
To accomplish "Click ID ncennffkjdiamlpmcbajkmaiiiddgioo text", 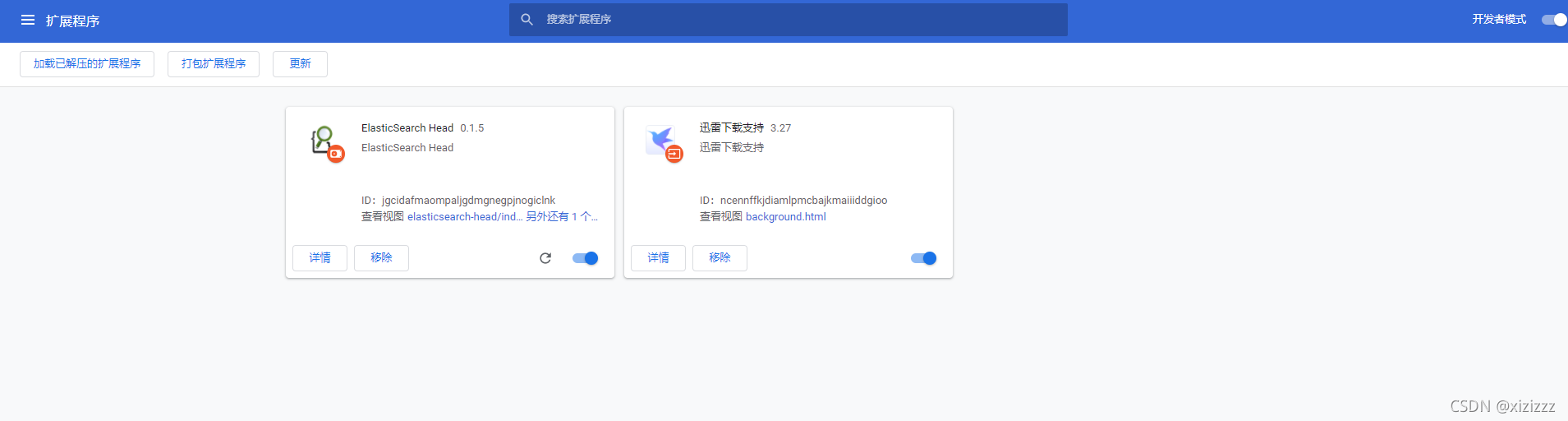I will click(x=793, y=201).
